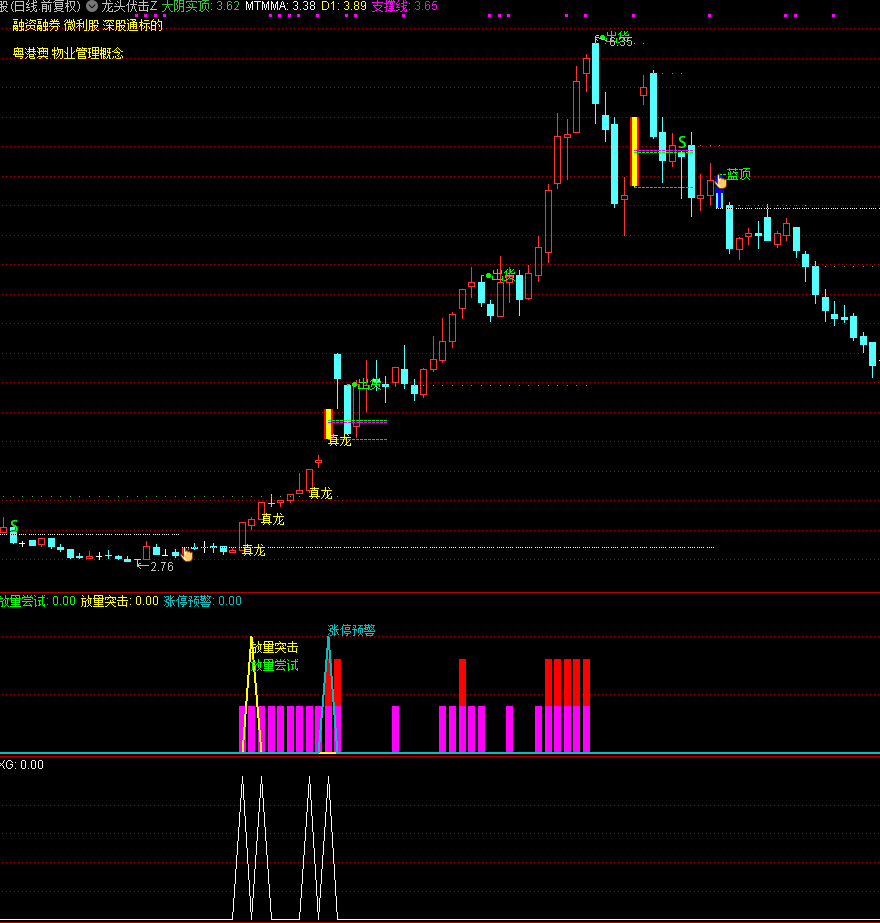Click the 支撑线 value in the header
The width and height of the screenshot is (880, 923).
coord(425,6)
